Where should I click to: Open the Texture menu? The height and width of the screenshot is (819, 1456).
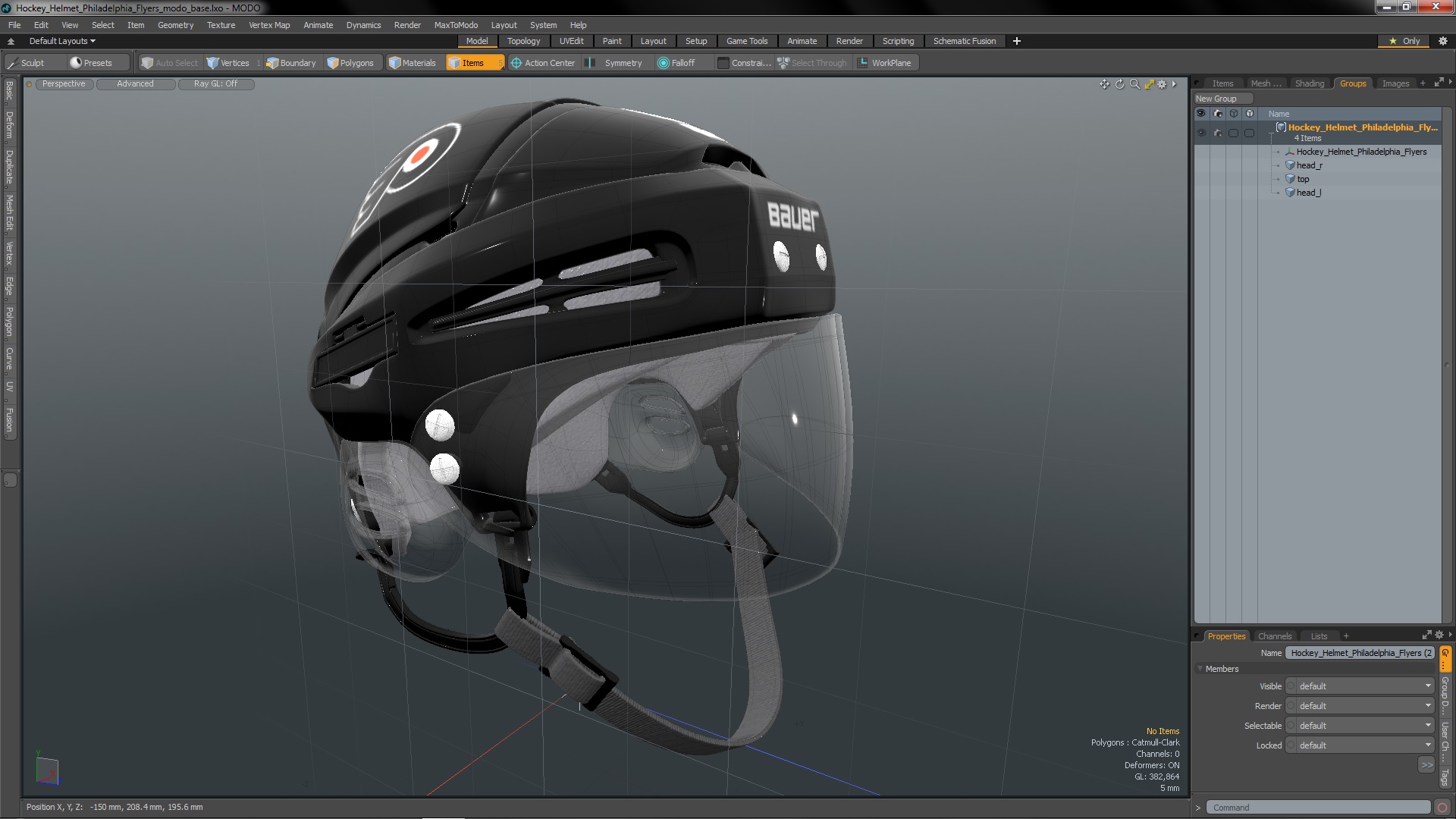(221, 25)
